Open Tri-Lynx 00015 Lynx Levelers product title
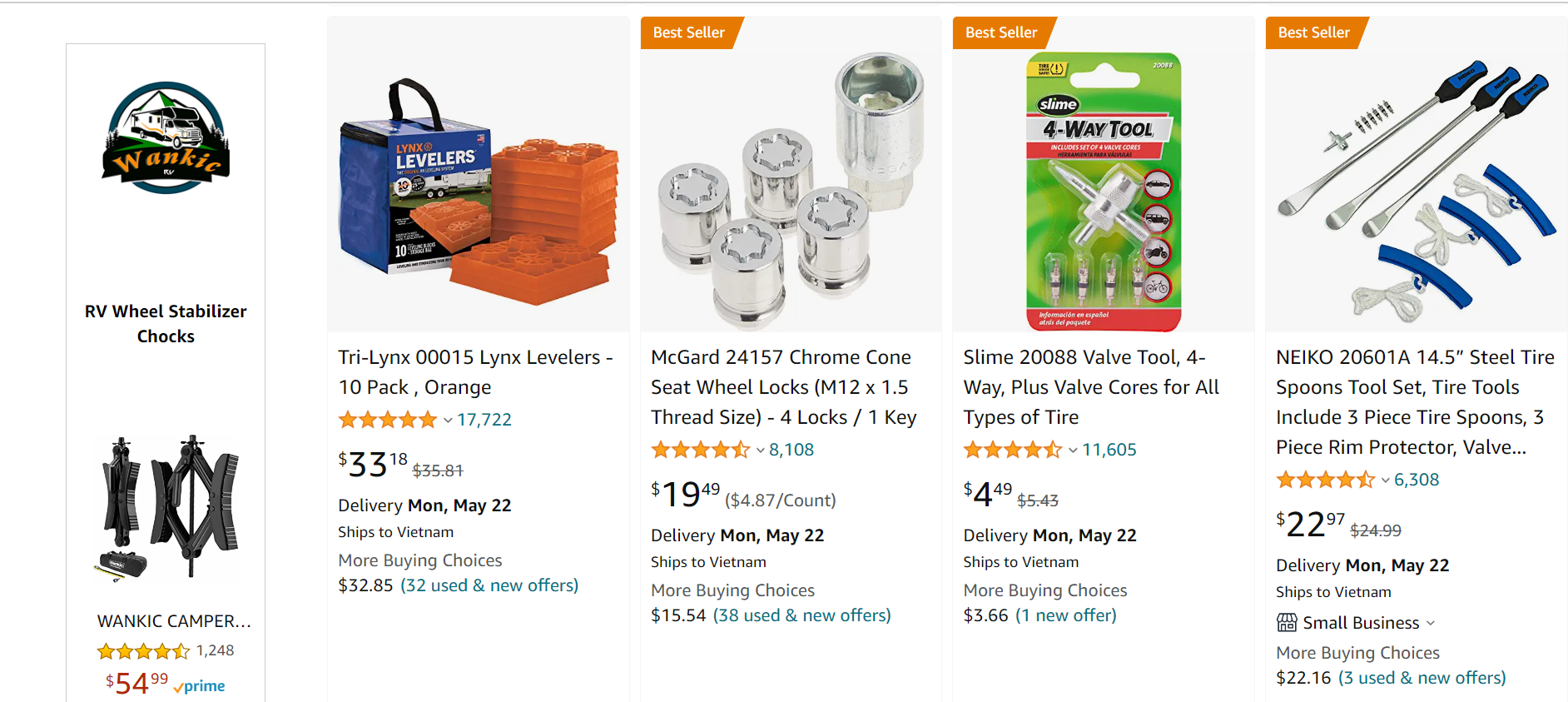The image size is (1568, 702). coord(474,372)
